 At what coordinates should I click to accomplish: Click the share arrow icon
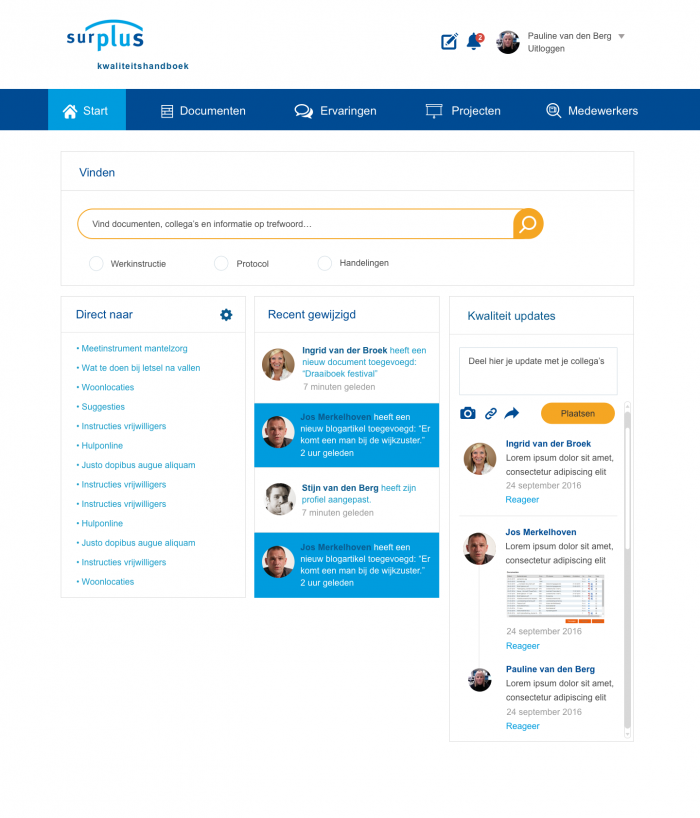(512, 414)
